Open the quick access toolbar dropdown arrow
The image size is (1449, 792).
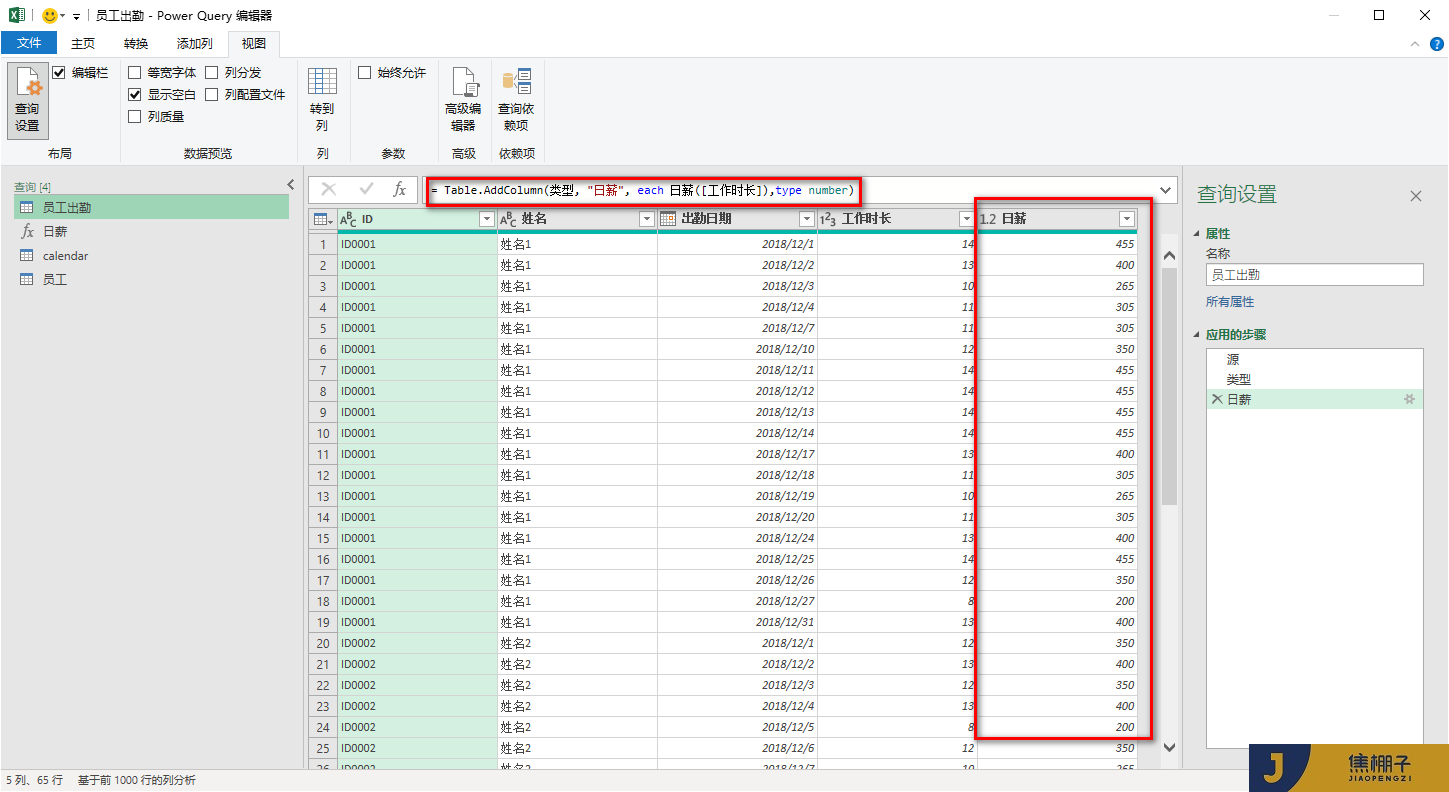click(77, 17)
